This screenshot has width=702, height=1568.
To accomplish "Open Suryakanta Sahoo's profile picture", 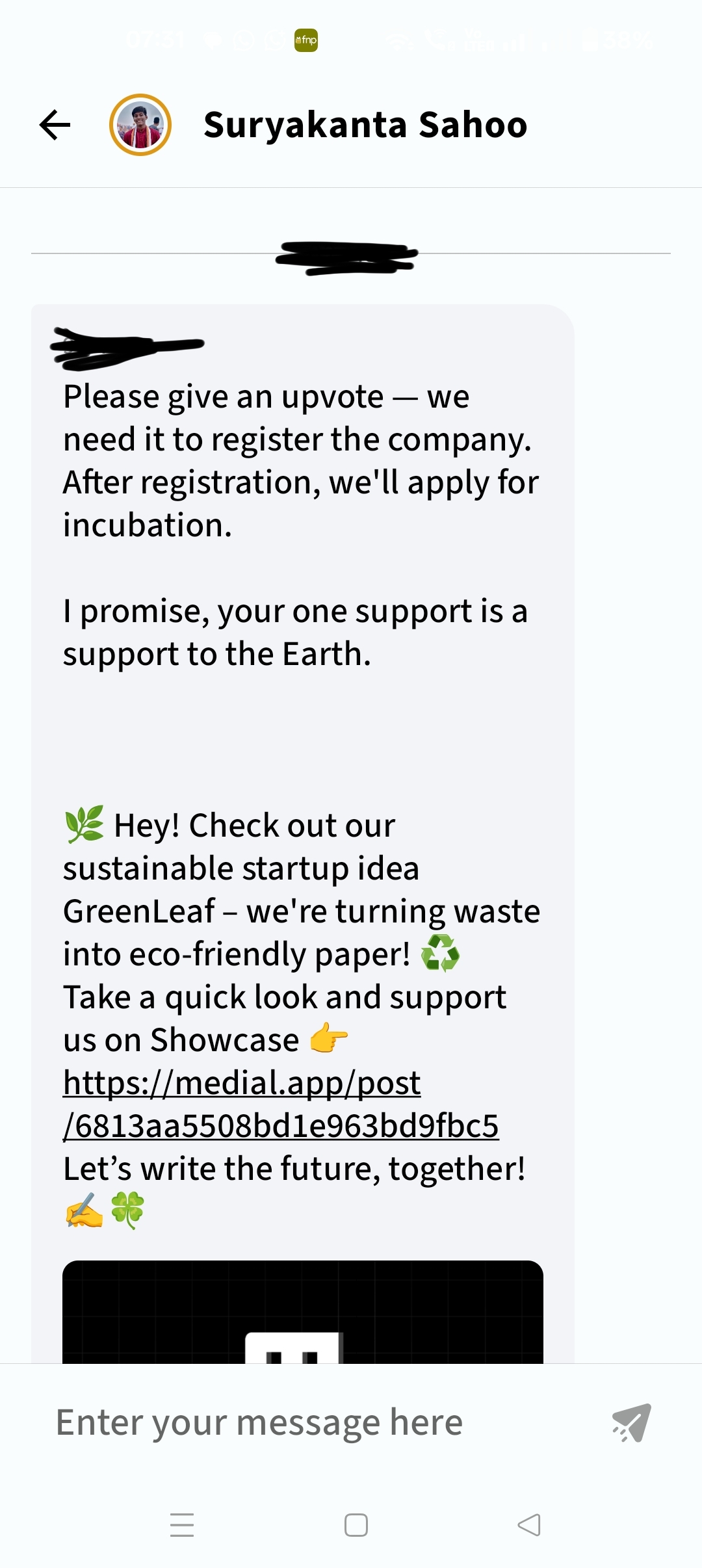I will tap(140, 125).
